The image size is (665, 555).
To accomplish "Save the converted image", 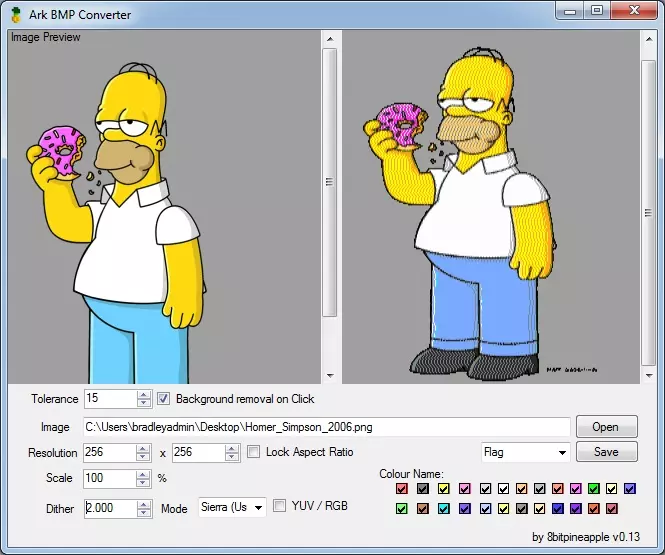I will pos(606,452).
